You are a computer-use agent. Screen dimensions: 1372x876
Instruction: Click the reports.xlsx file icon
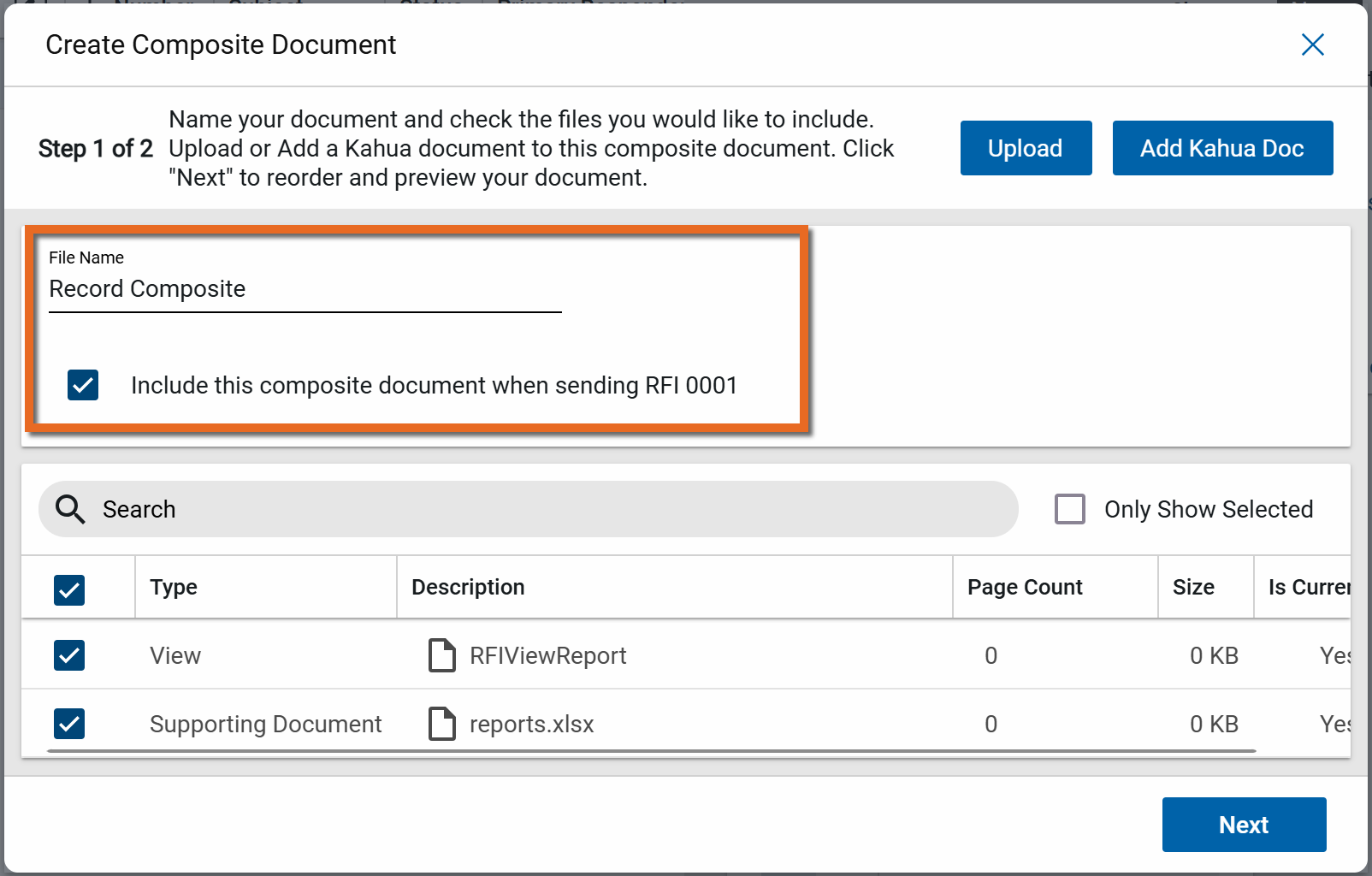coord(441,724)
